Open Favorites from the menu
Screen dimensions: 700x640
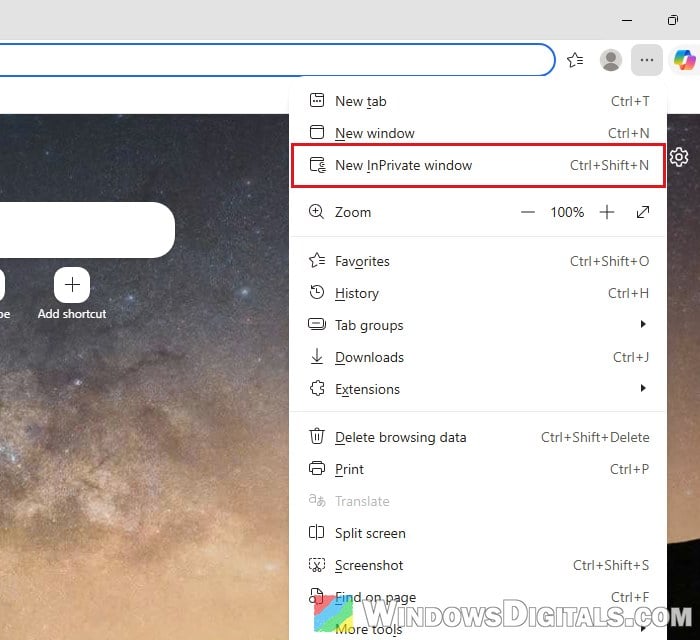478,261
